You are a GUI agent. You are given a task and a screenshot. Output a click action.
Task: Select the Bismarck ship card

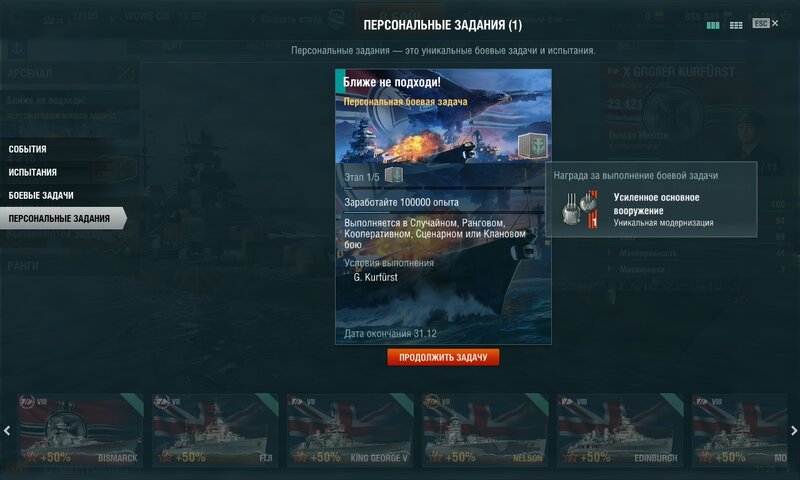click(x=81, y=430)
